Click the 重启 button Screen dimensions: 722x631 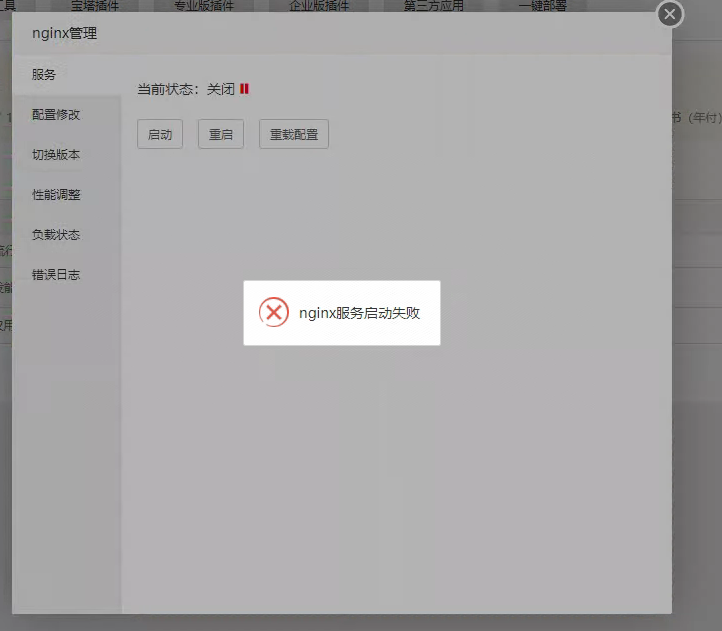point(221,134)
